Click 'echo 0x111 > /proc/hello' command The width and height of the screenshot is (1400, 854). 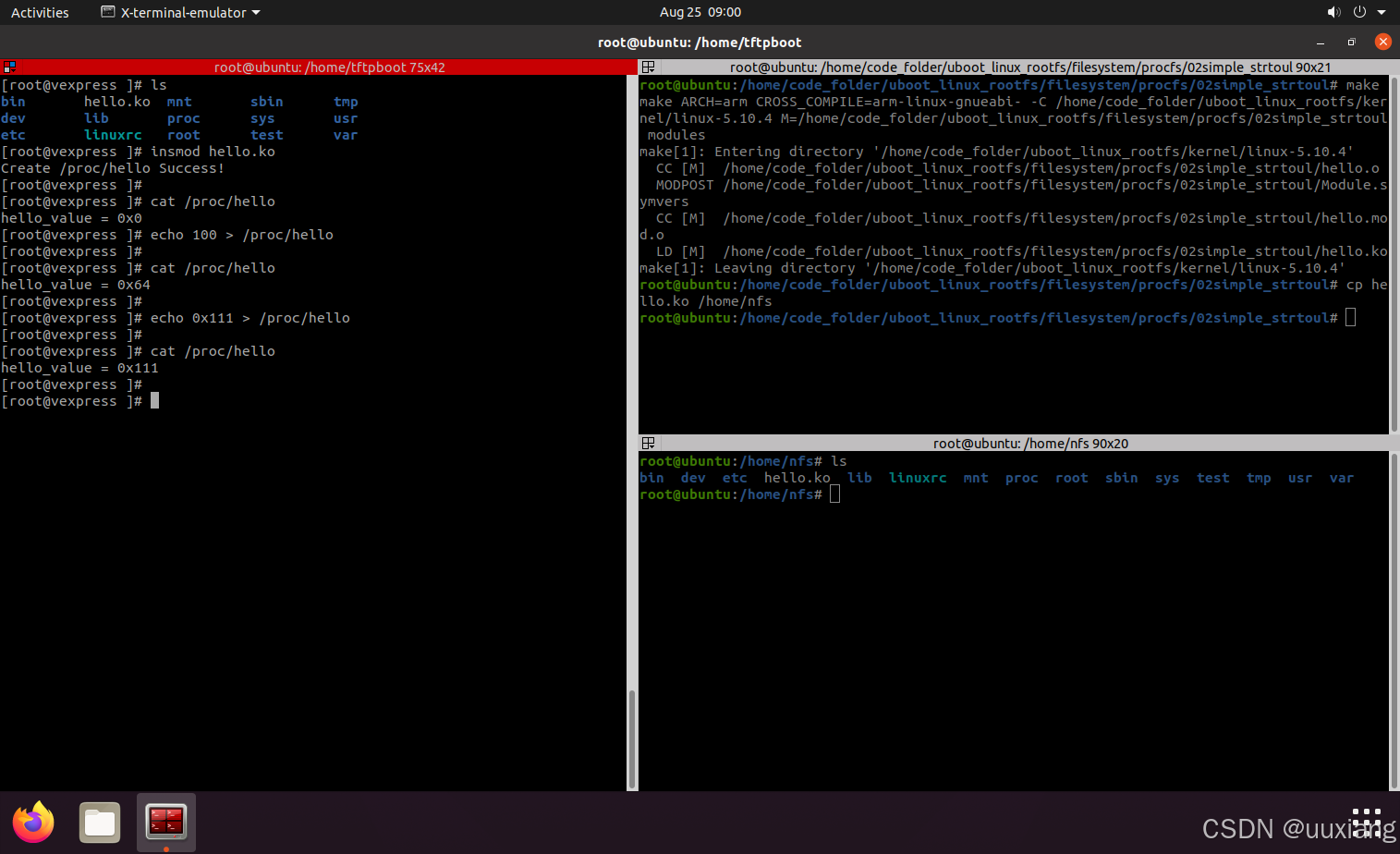pos(176,318)
